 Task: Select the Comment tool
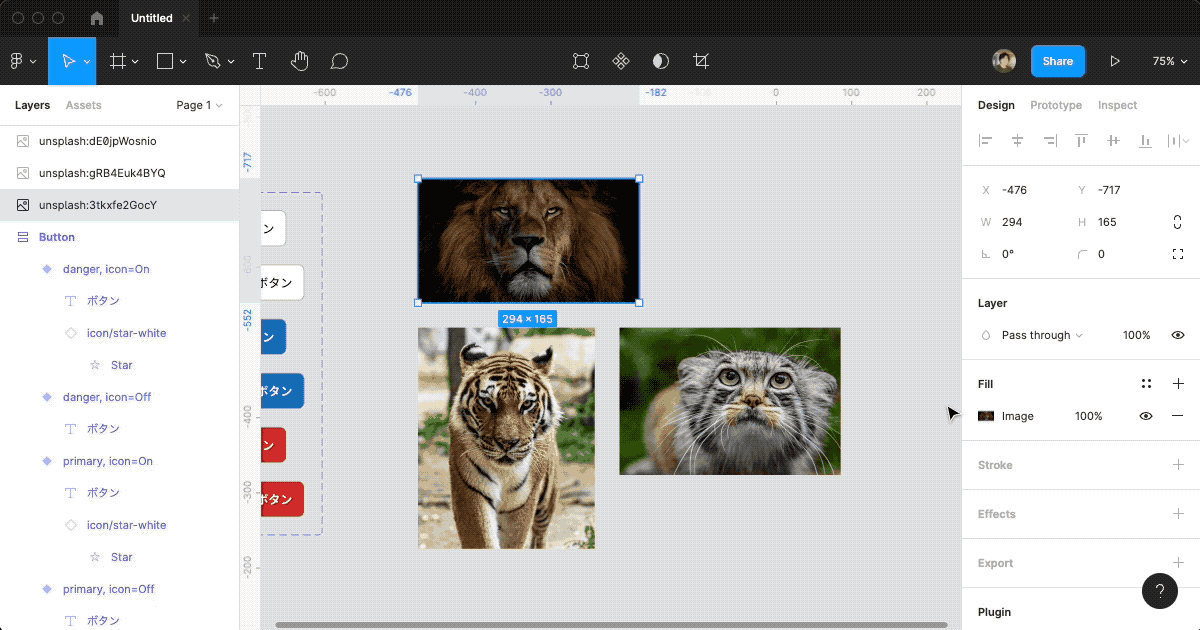coord(339,61)
